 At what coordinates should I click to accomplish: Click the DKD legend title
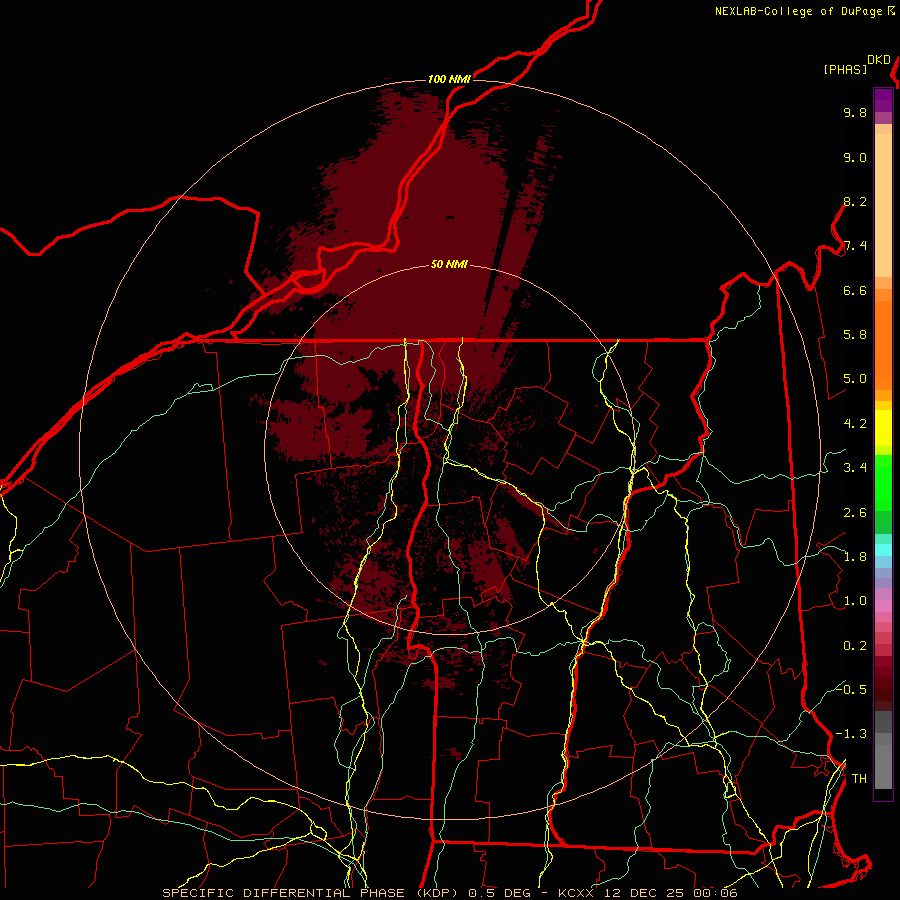[x=879, y=60]
